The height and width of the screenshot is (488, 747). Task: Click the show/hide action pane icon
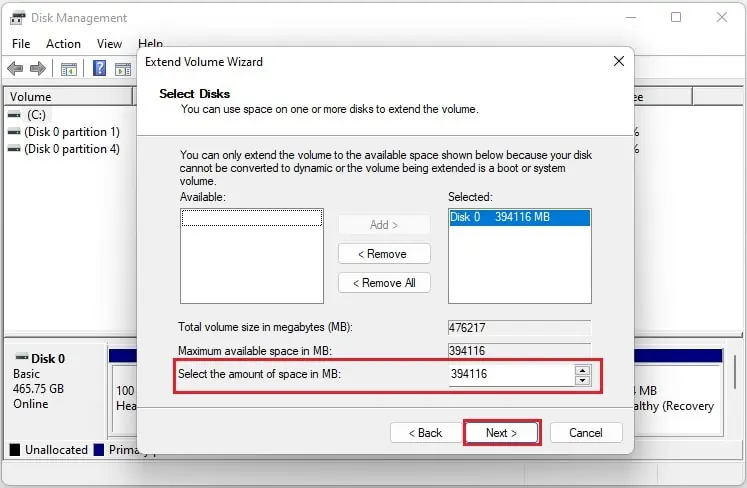click(x=123, y=69)
